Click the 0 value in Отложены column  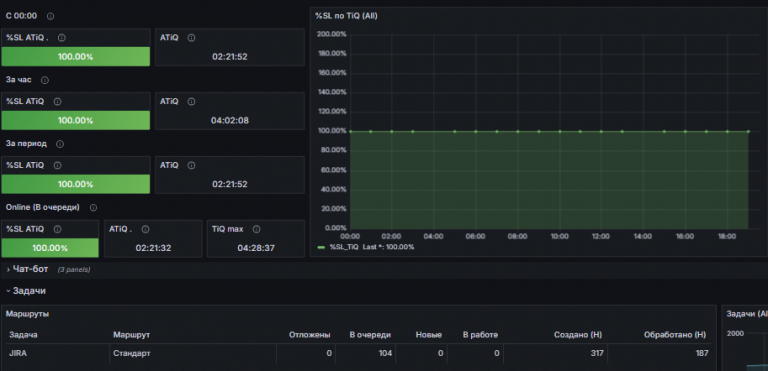[x=329, y=353]
